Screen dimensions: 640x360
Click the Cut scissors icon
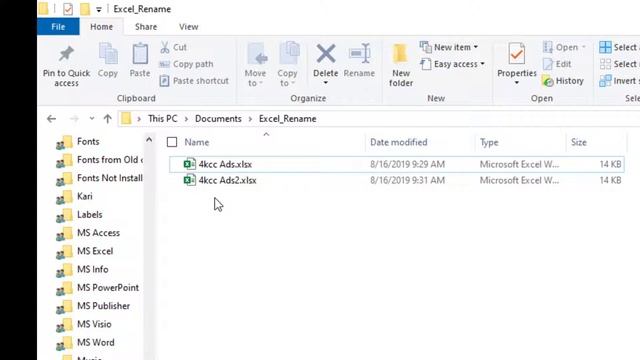tap(164, 47)
